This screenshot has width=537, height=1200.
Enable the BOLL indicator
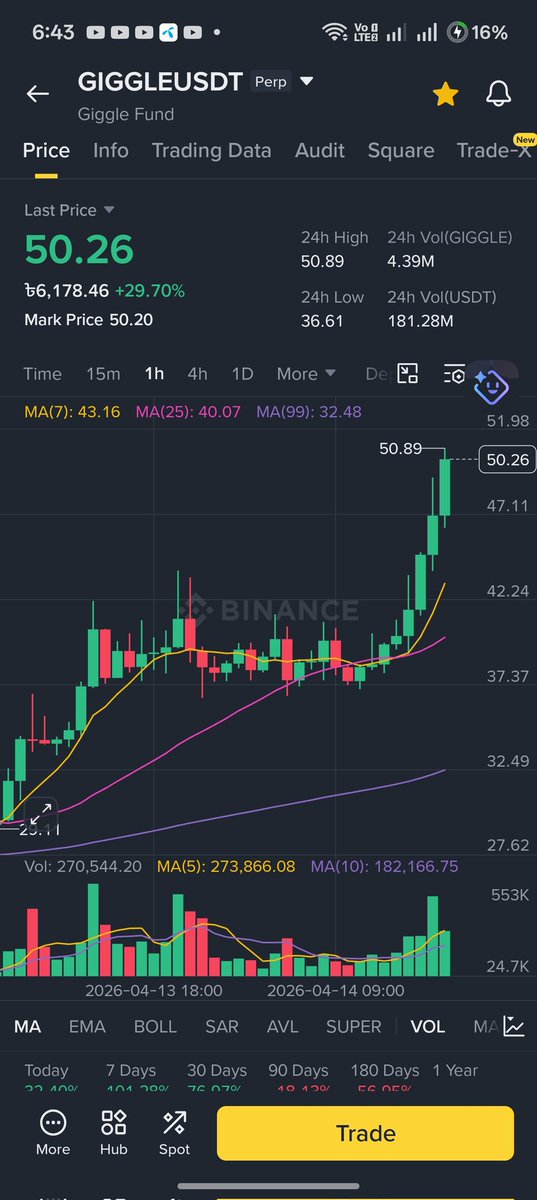pyautogui.click(x=155, y=1026)
